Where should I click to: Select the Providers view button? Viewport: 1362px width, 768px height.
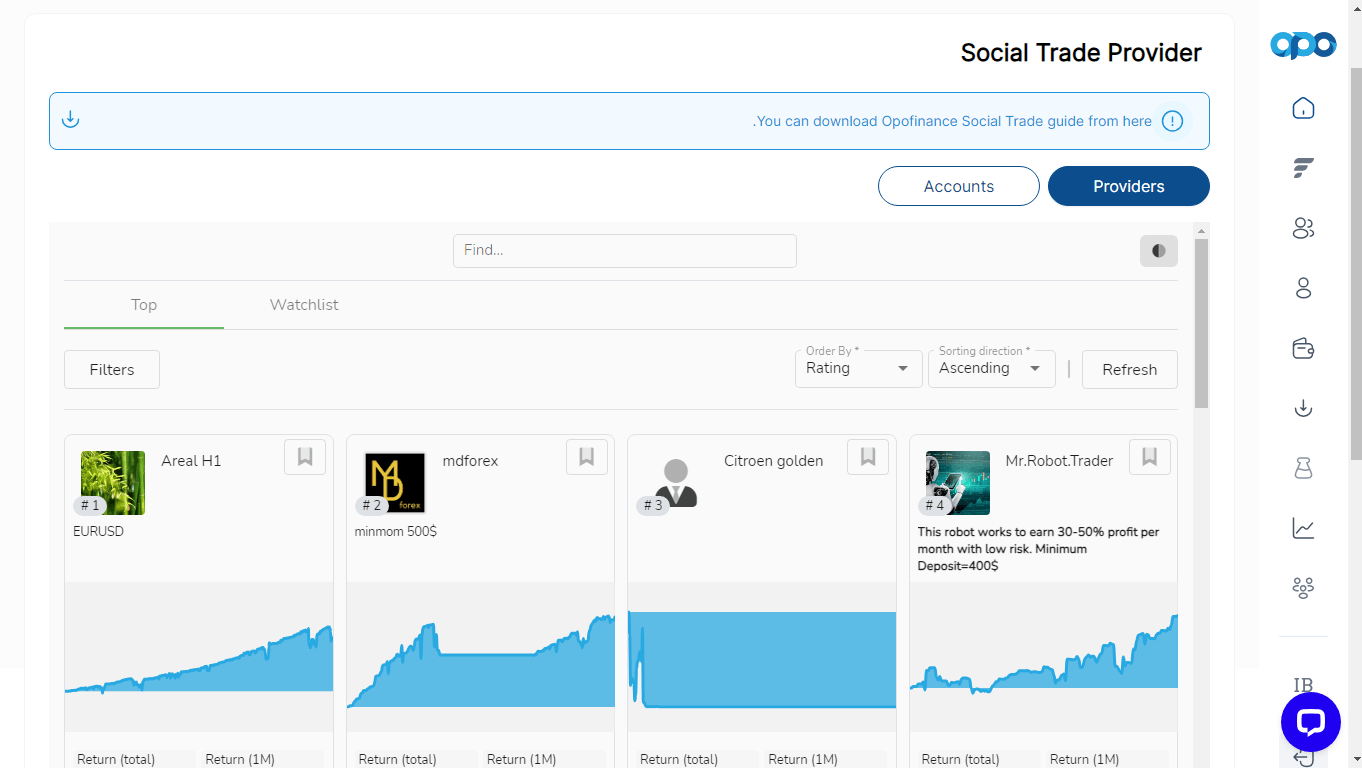1129,186
